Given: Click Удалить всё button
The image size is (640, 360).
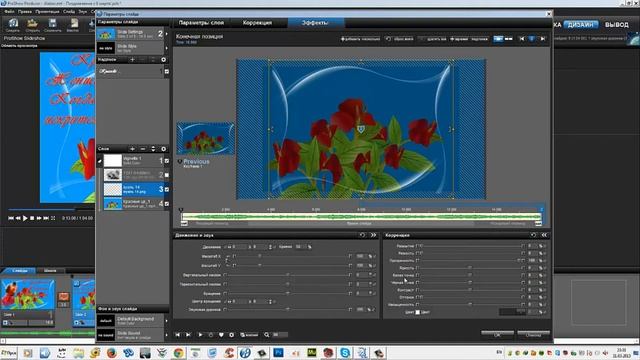Looking at the screenshot, I should pos(433,39).
